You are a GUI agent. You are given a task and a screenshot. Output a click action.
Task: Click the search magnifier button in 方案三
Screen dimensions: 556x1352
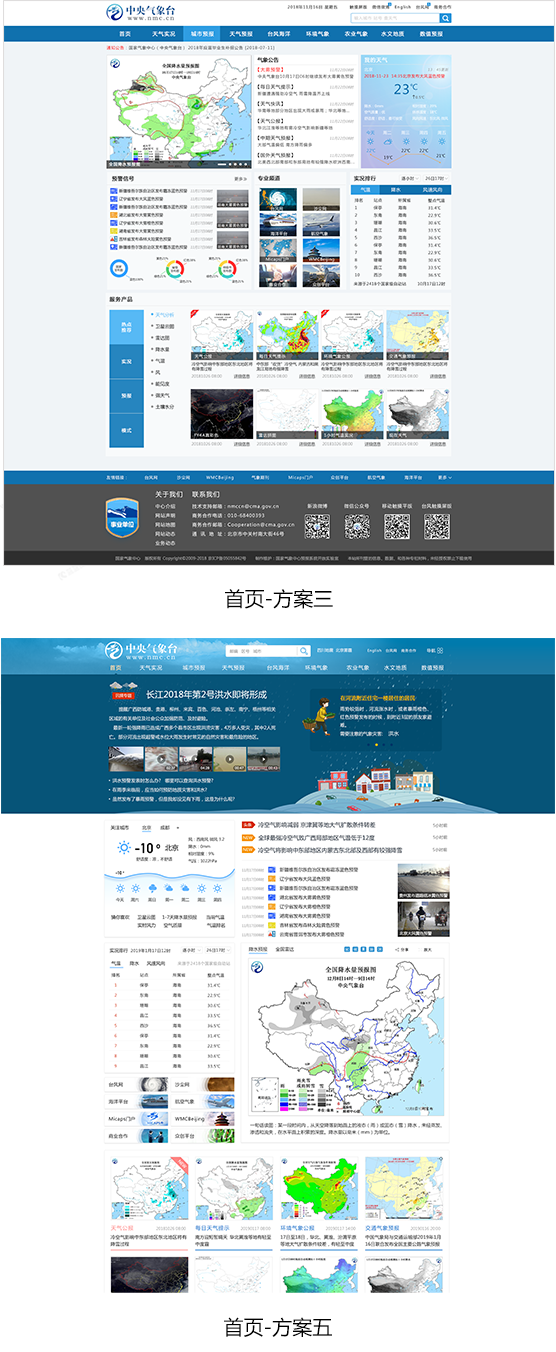[x=445, y=18]
